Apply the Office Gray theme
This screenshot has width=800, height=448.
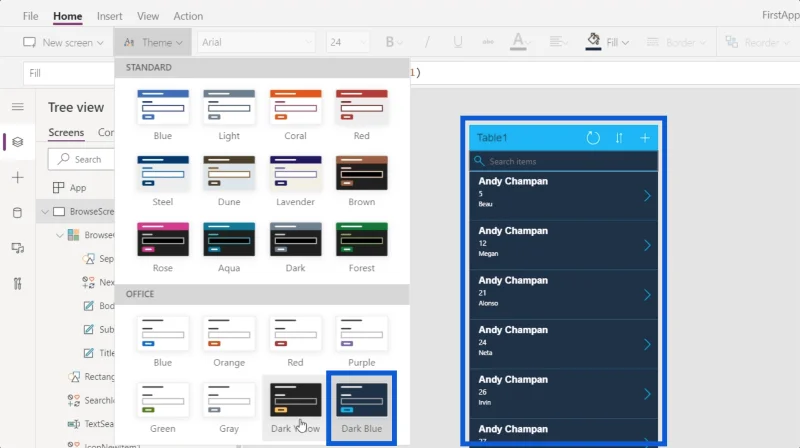pyautogui.click(x=229, y=408)
